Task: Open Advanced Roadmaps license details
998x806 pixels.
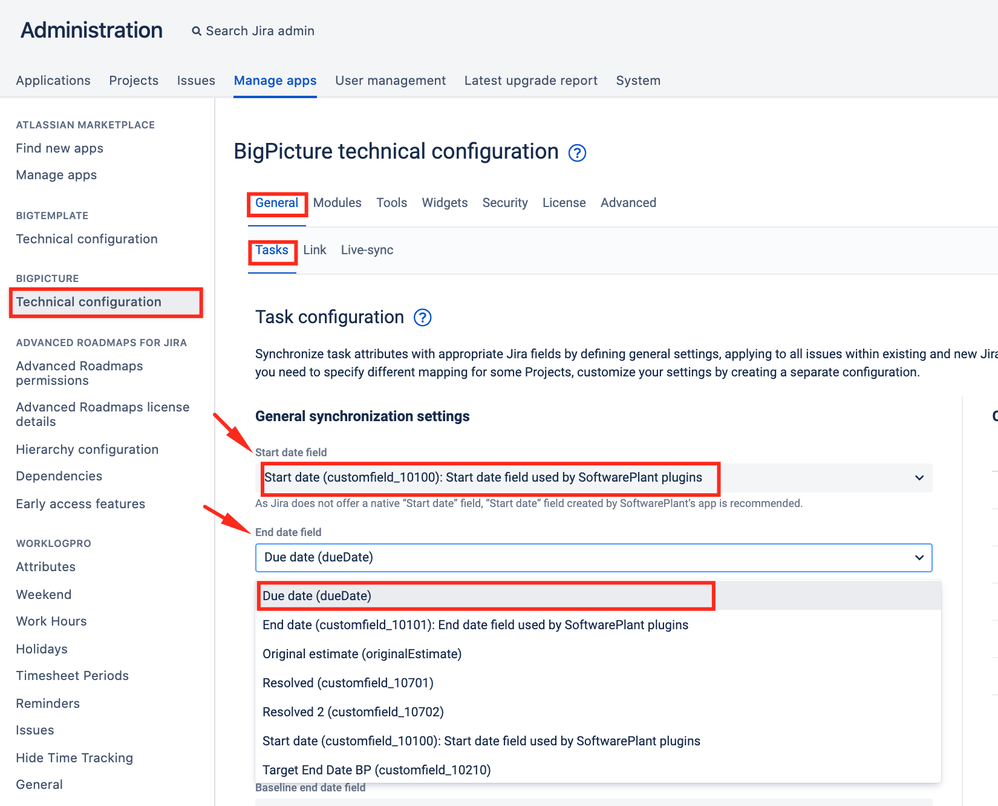Action: 102,414
